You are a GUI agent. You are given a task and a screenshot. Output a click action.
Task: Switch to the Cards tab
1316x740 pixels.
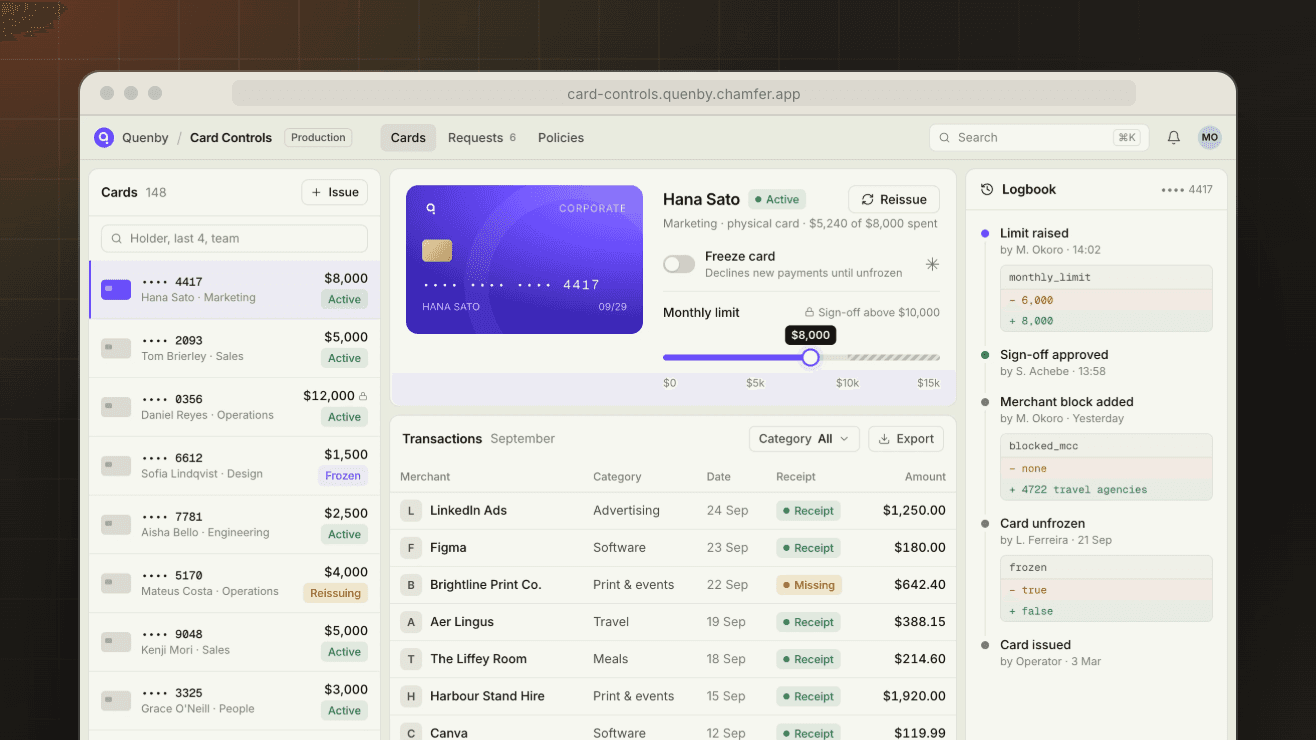click(x=408, y=138)
